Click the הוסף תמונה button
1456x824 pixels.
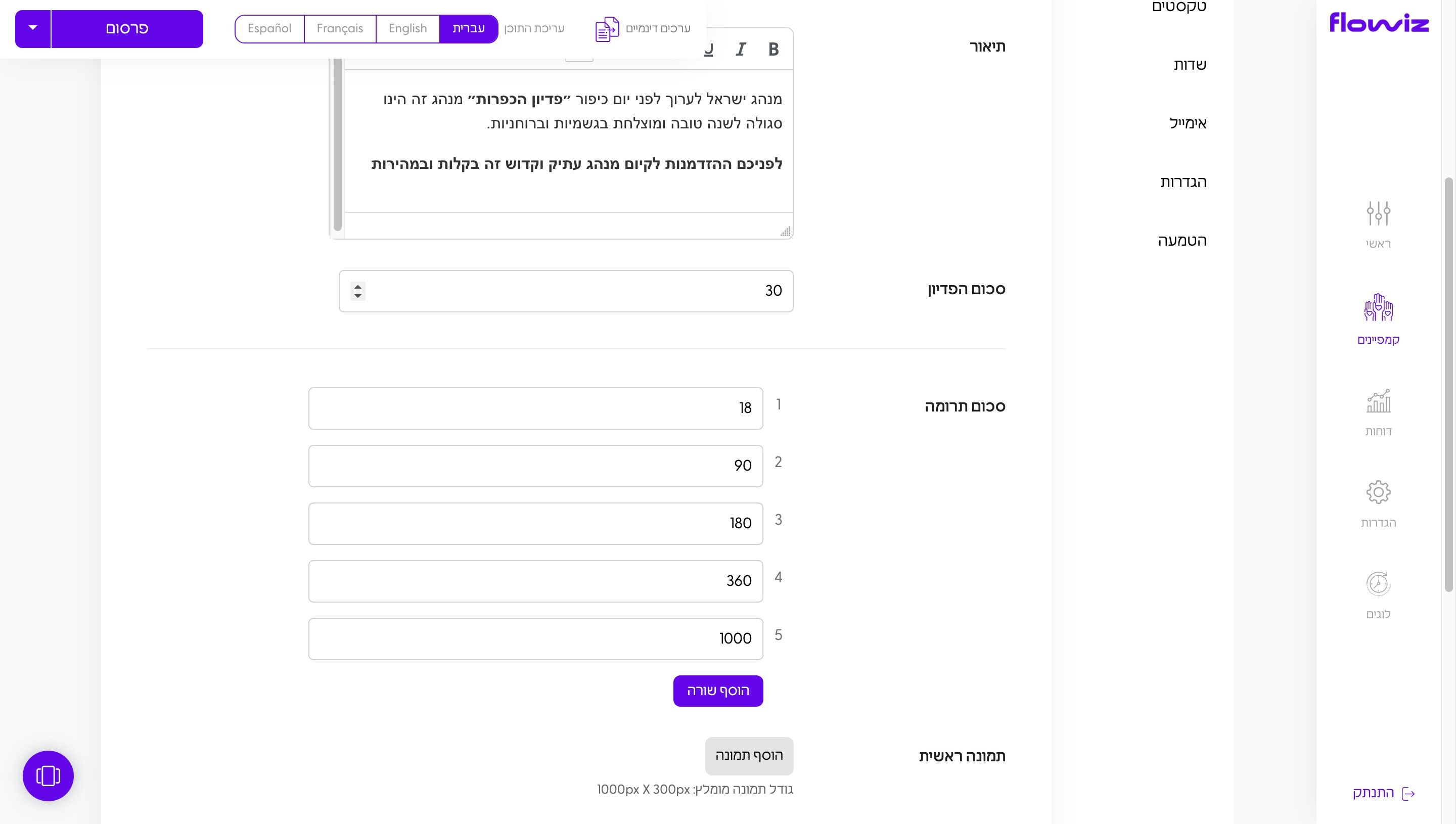[x=749, y=756]
